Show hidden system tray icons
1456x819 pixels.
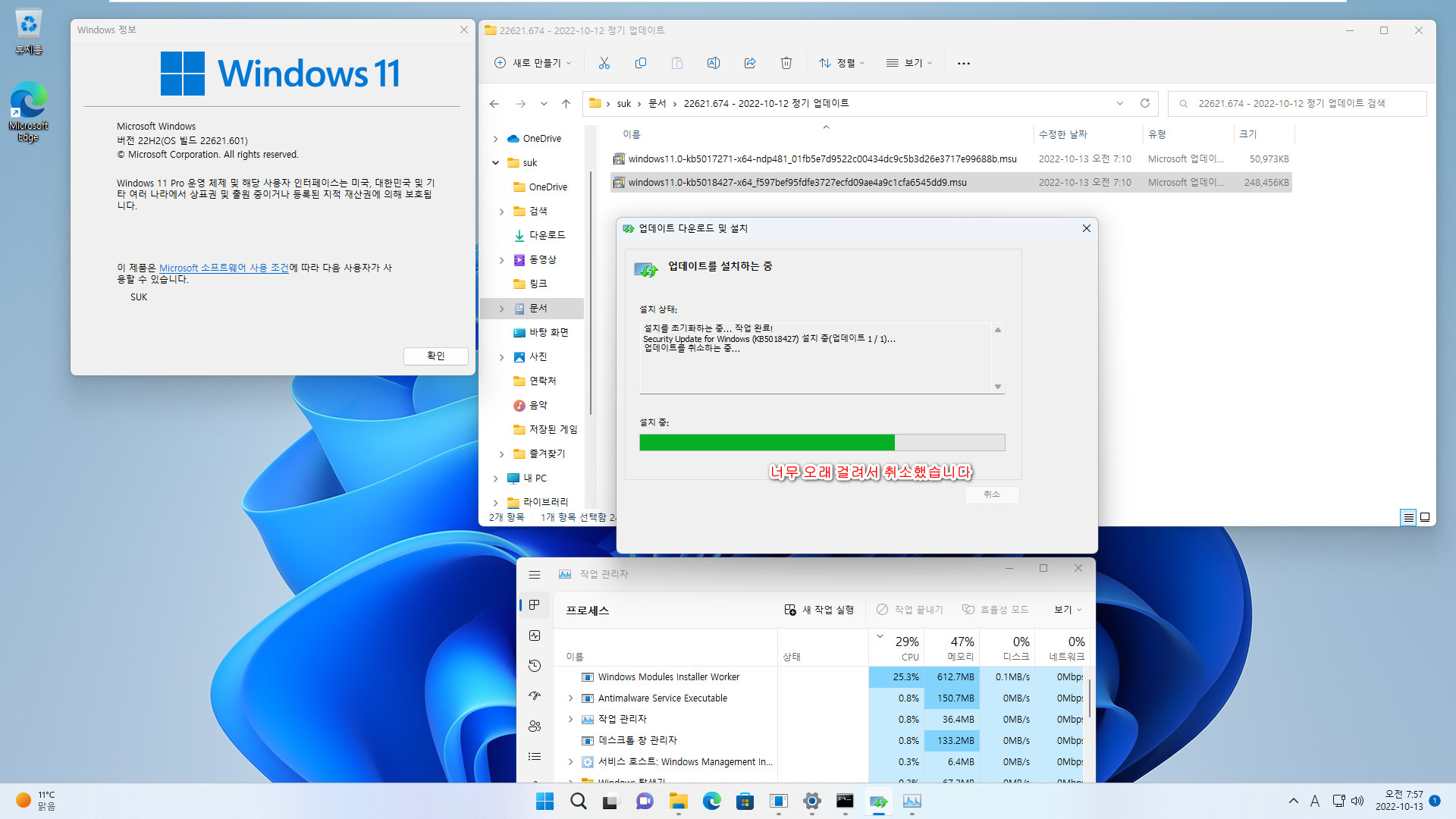pyautogui.click(x=1294, y=801)
